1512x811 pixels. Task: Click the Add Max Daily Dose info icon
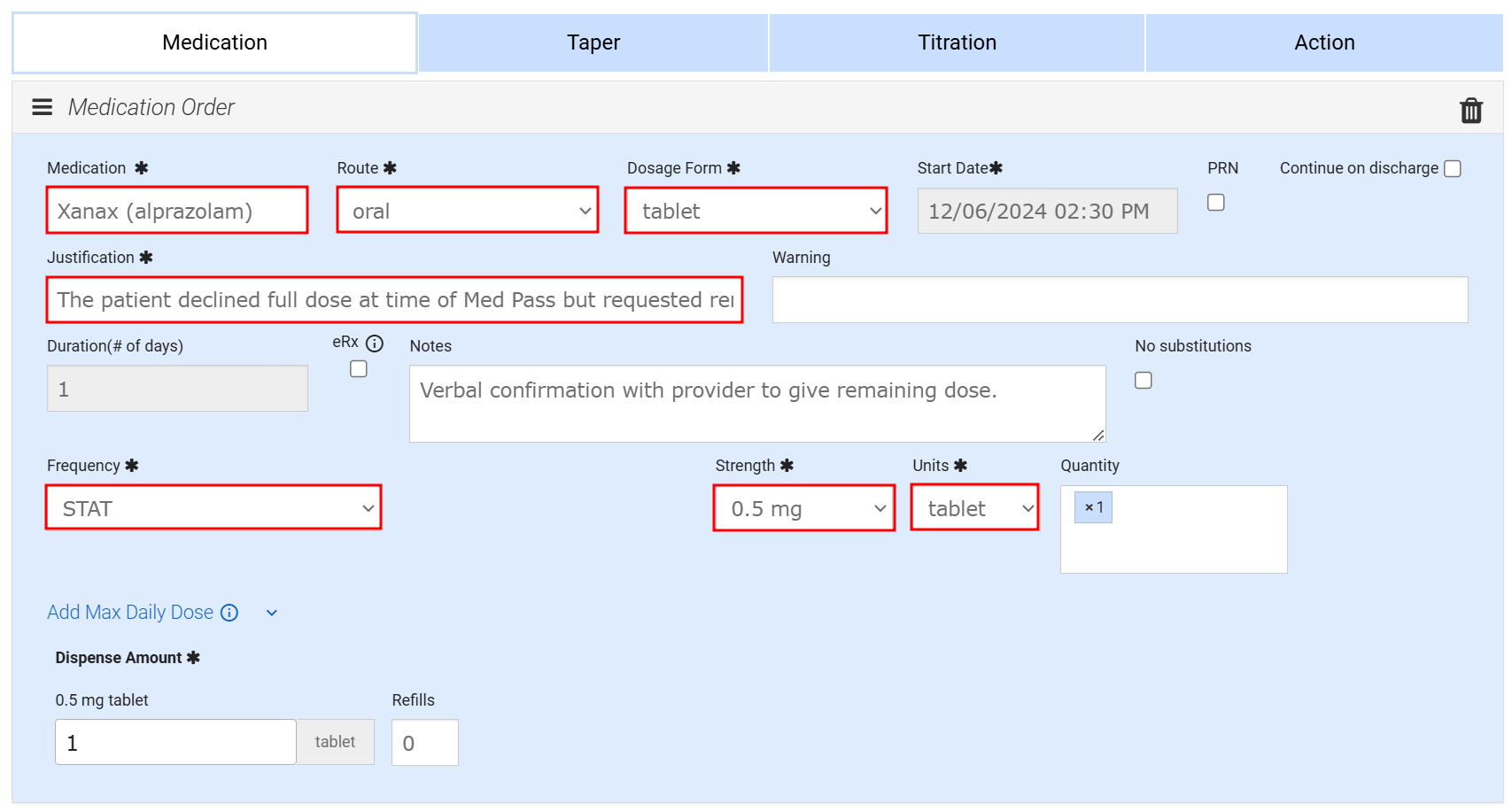229,613
